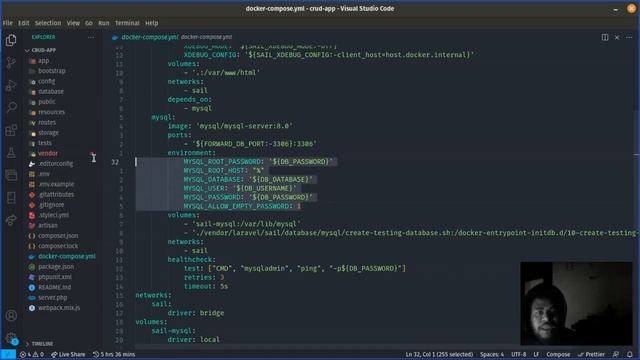The image size is (640, 360).
Task: Change indentation Spaces: 4
Action: coord(492,354)
